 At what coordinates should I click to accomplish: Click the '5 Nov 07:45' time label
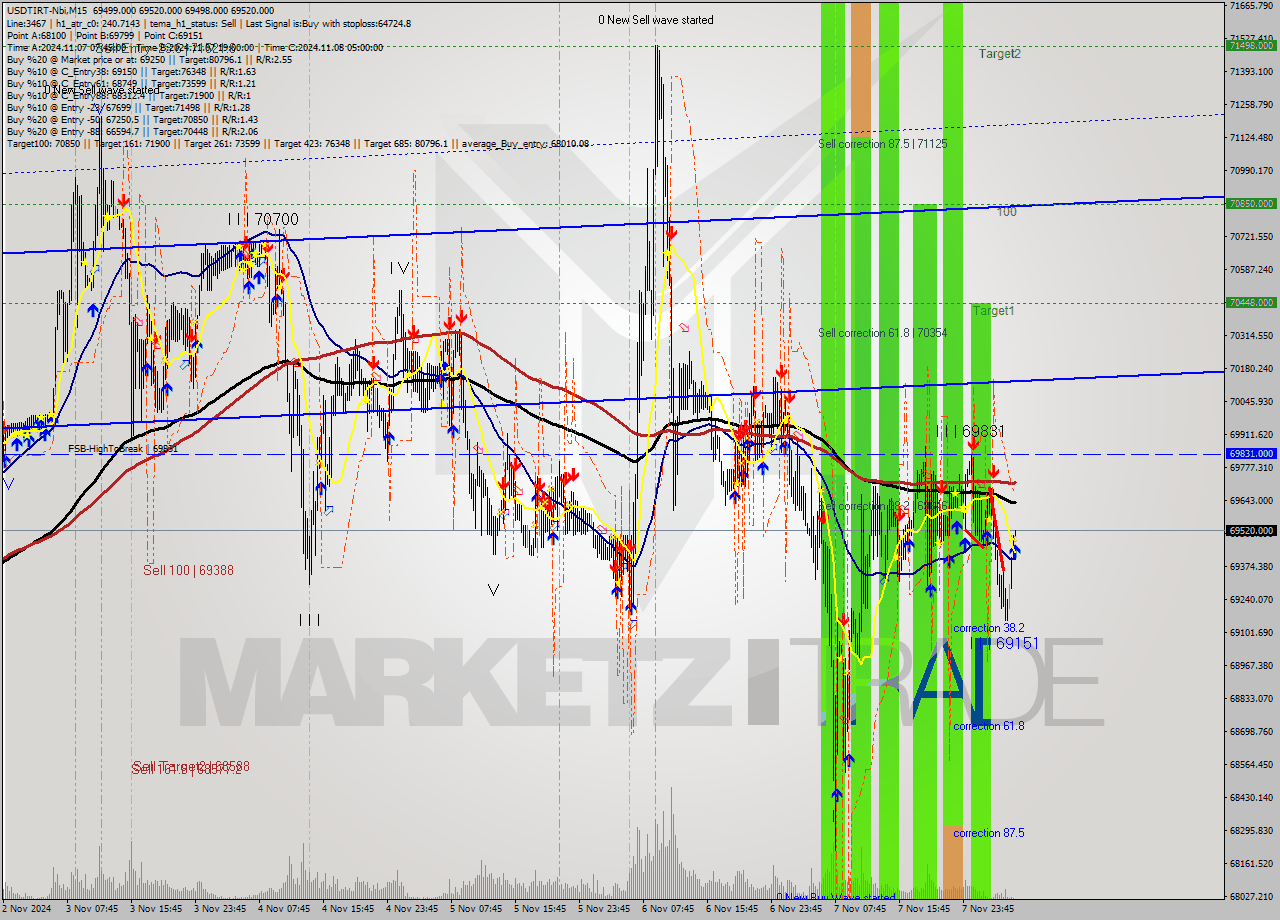coord(476,909)
